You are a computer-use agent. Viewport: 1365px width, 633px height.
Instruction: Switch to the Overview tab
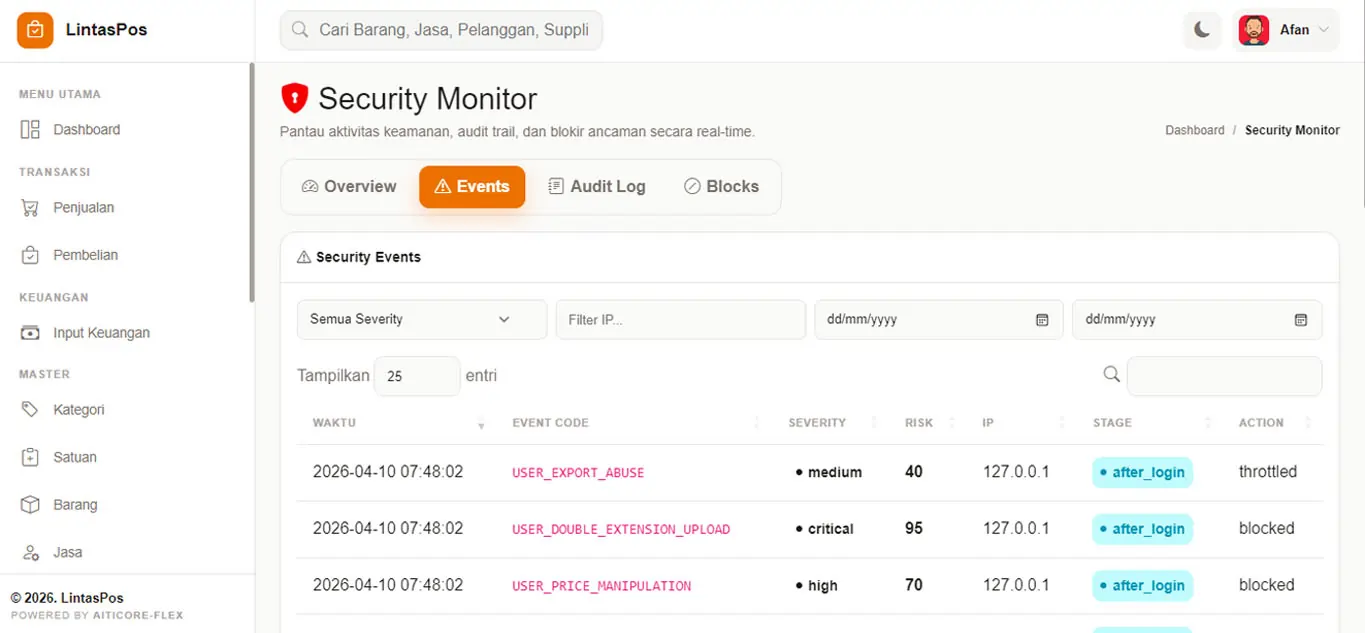[349, 187]
